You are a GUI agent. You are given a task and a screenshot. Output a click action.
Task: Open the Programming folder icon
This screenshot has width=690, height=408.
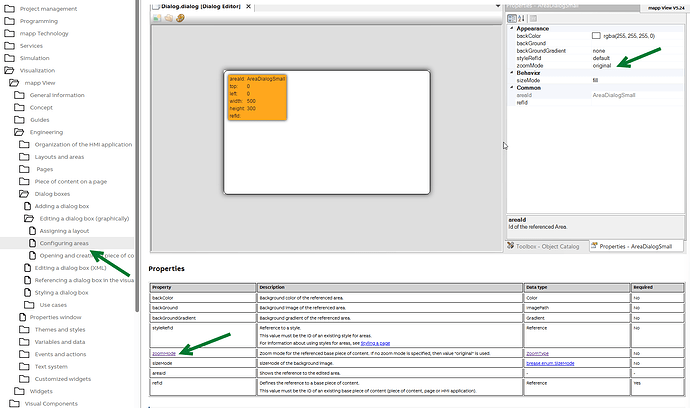pyautogui.click(x=9, y=21)
